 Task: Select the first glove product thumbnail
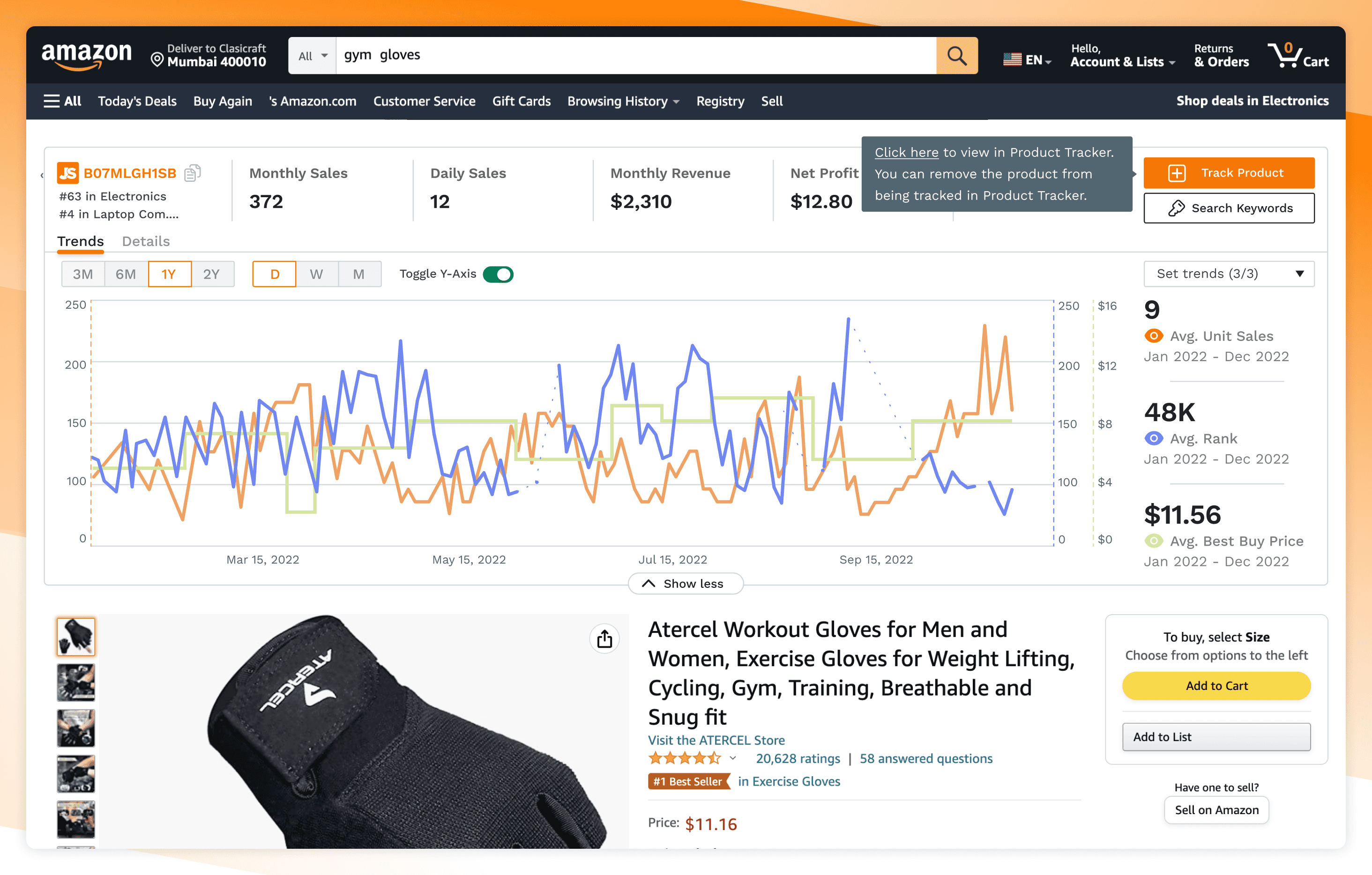click(76, 637)
